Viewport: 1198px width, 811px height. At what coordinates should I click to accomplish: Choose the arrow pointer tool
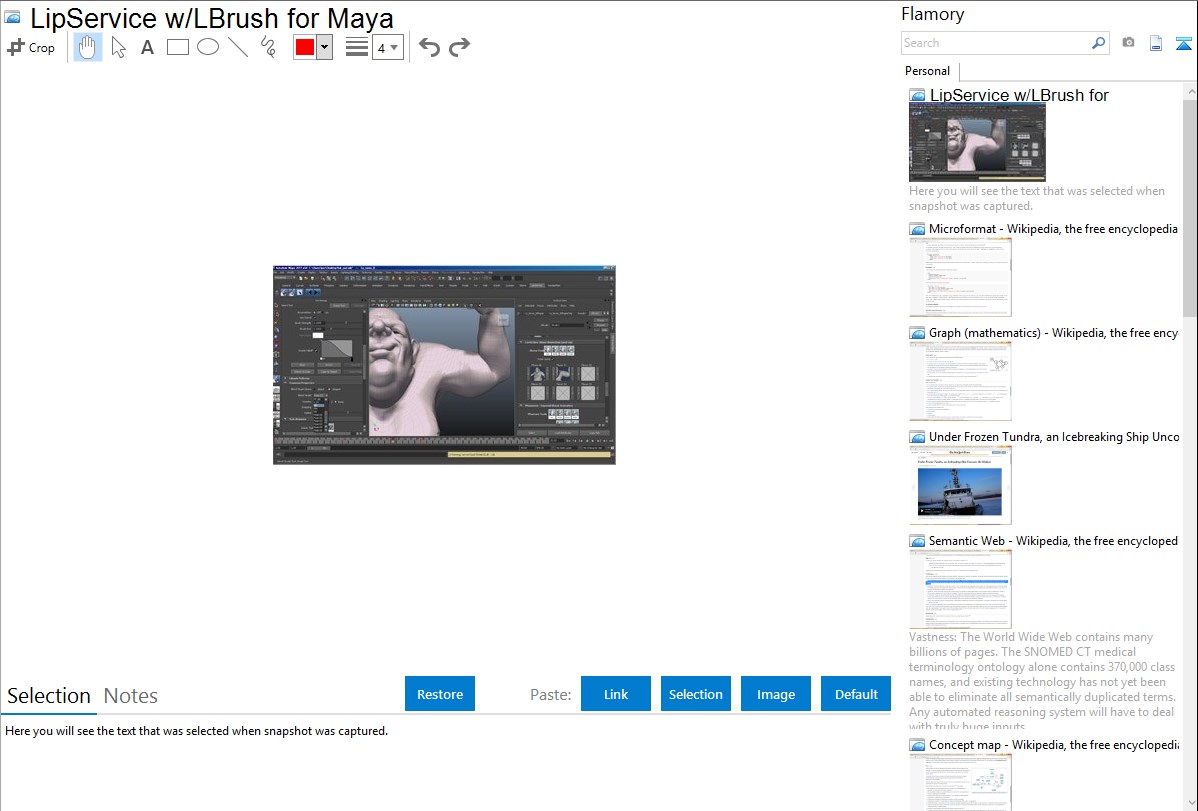(x=118, y=47)
